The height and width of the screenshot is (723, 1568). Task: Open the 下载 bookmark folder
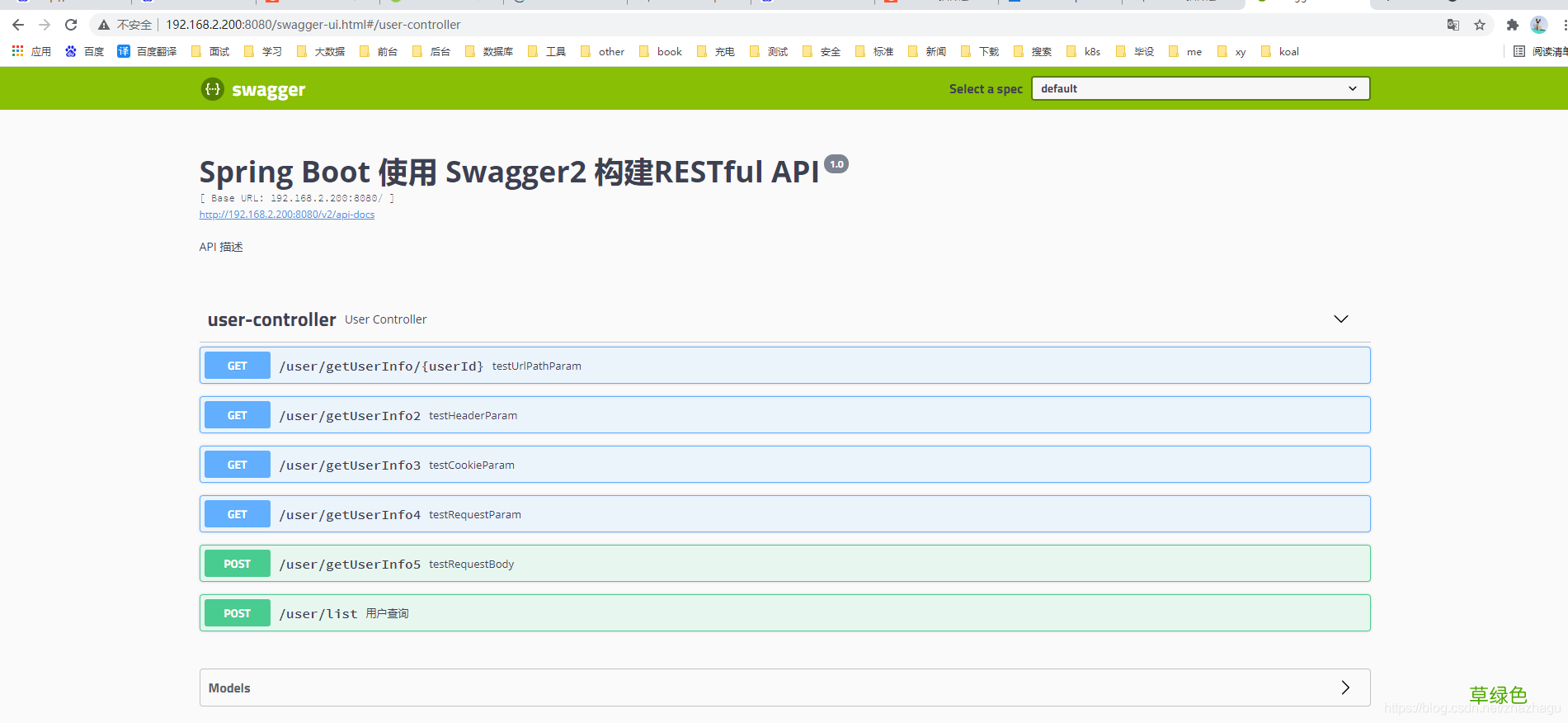[980, 51]
